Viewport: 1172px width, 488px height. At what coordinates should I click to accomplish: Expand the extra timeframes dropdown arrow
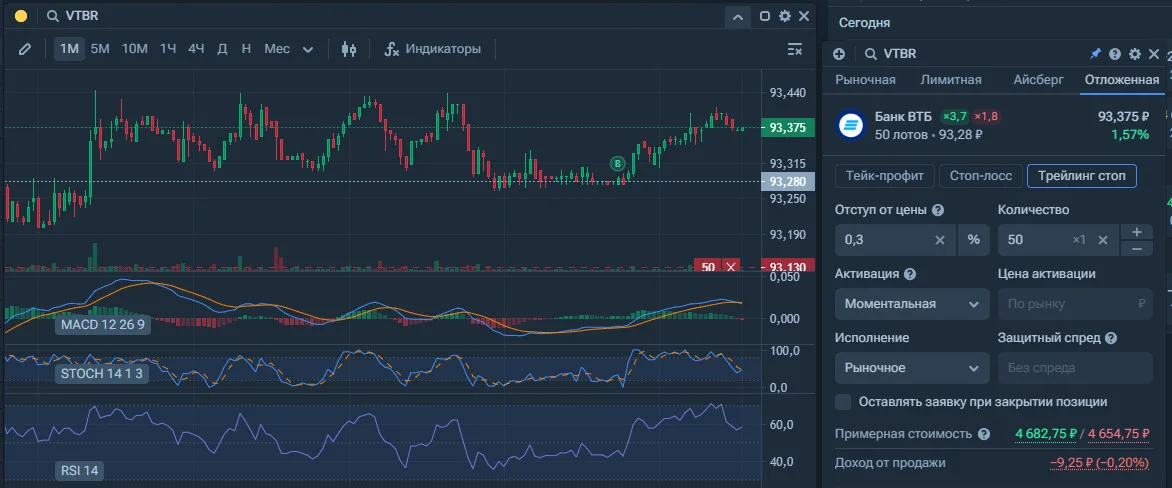click(x=308, y=50)
